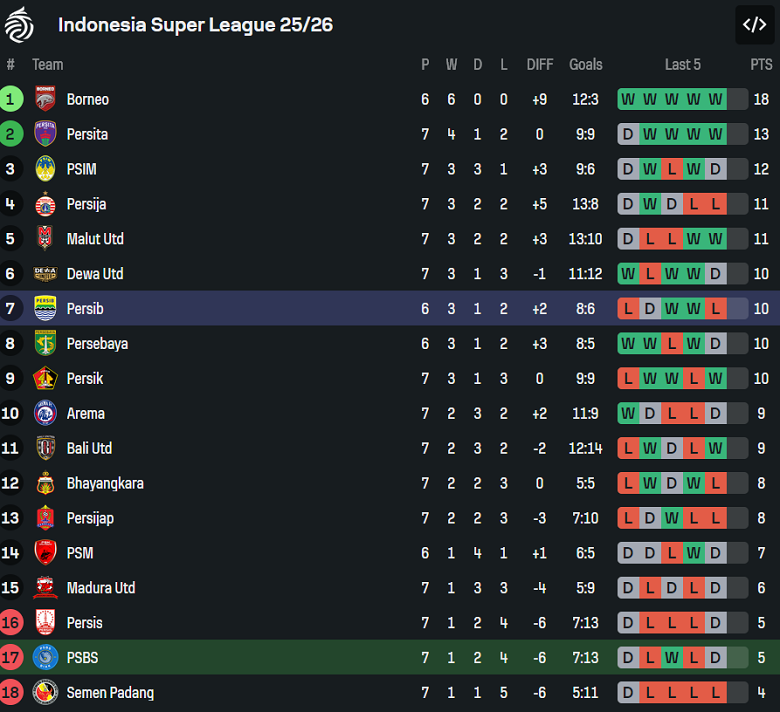Click the league logo beside the title
Image resolution: width=780 pixels, height=712 pixels.
tap(19, 25)
